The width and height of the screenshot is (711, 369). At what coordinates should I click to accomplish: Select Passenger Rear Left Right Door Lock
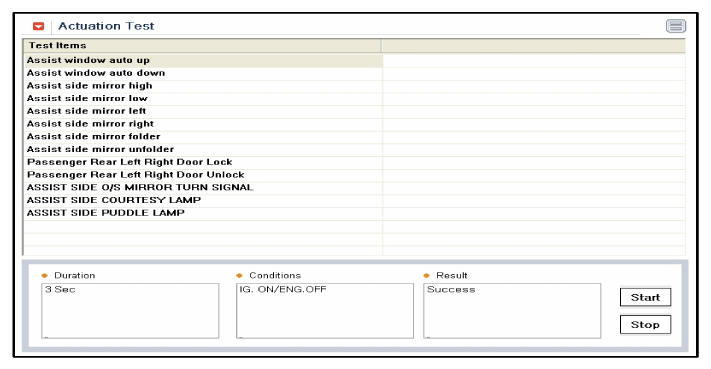203,162
